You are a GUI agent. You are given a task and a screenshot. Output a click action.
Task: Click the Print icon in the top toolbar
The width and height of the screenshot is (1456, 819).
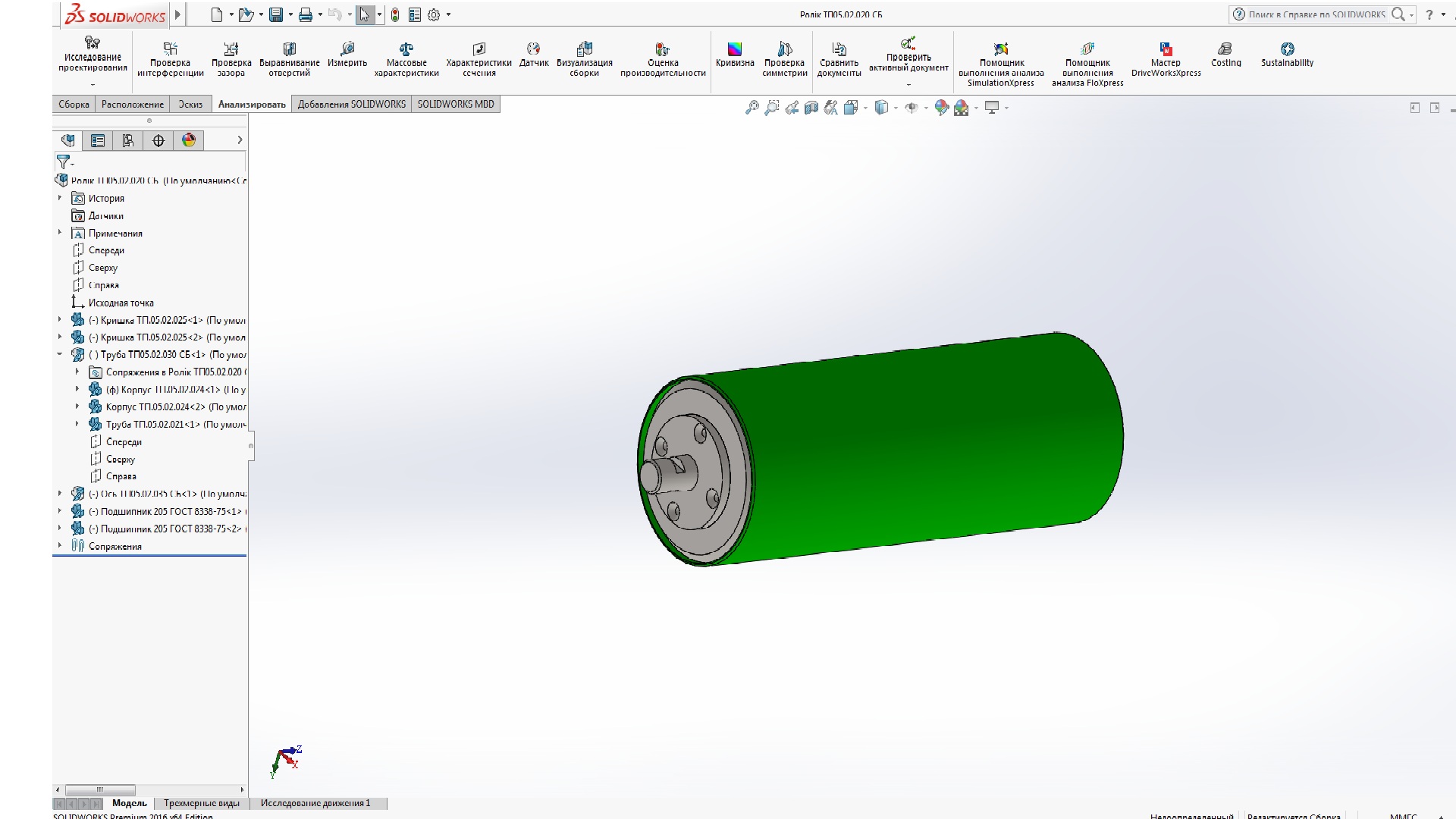click(306, 14)
